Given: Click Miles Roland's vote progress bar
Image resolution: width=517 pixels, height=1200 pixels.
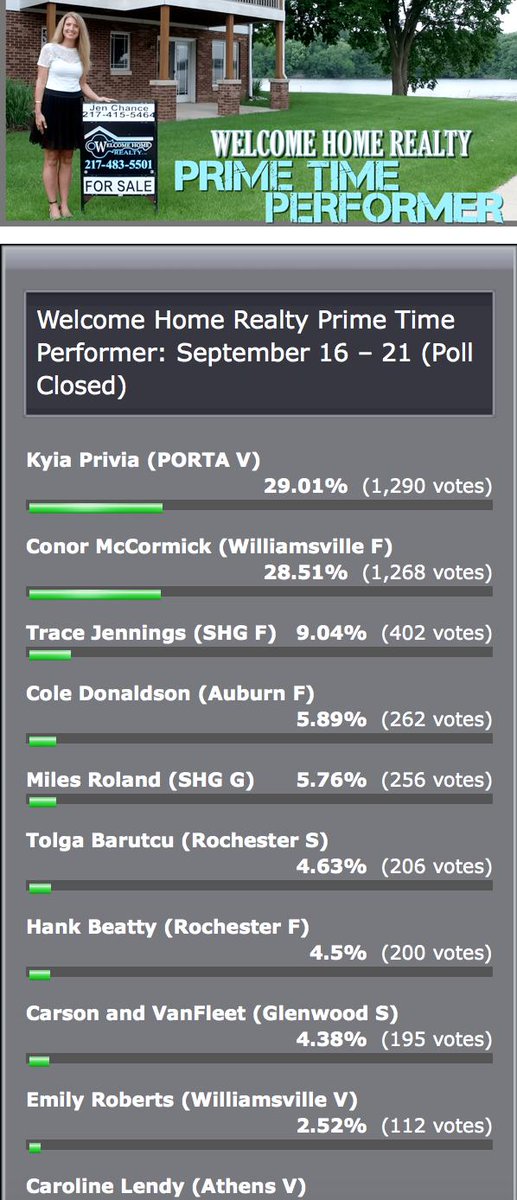Looking at the screenshot, I should click(259, 800).
